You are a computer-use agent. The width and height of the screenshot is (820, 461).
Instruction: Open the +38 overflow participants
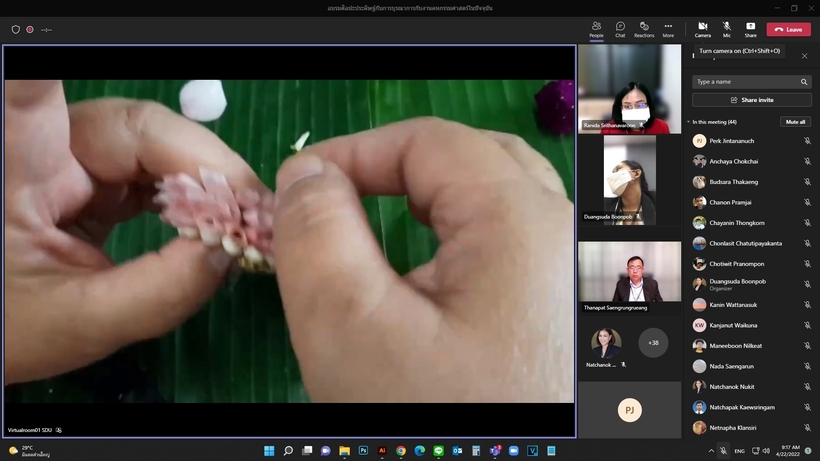[x=653, y=343]
